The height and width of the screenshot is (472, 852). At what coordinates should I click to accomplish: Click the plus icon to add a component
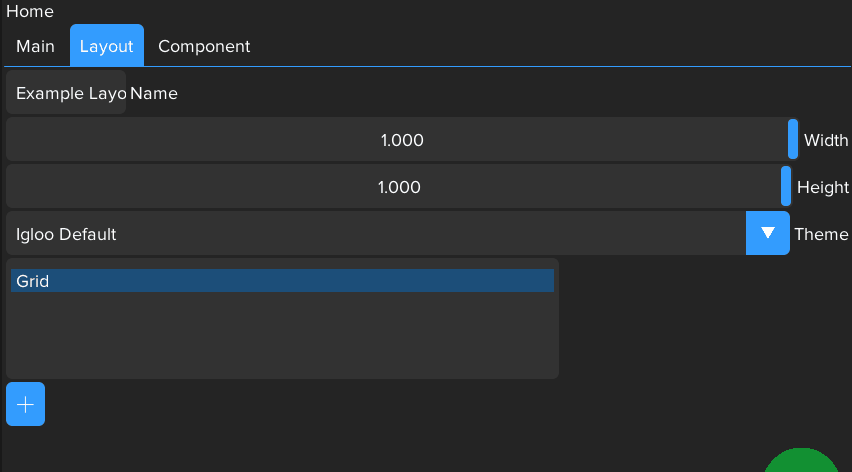tap(25, 404)
